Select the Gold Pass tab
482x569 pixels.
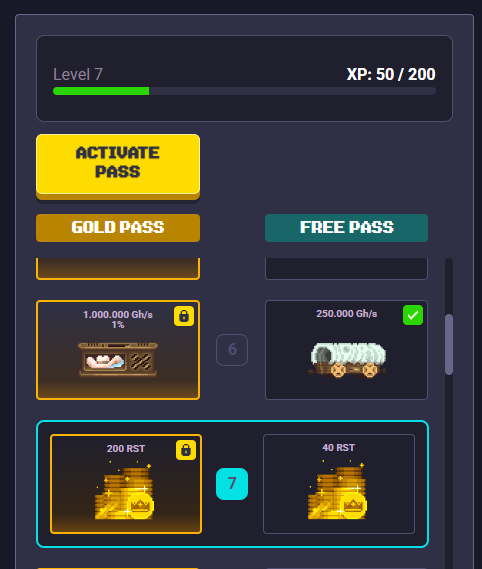[x=118, y=228]
